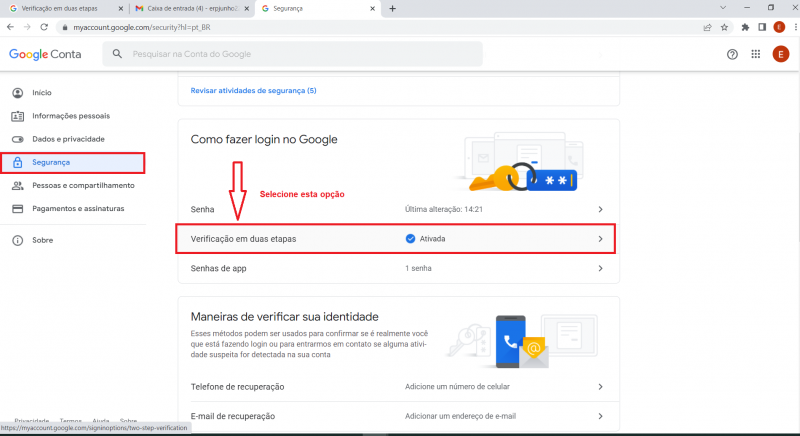Viewport: 800px width, 436px height.
Task: Click the search magnifier icon
Action: [117, 54]
